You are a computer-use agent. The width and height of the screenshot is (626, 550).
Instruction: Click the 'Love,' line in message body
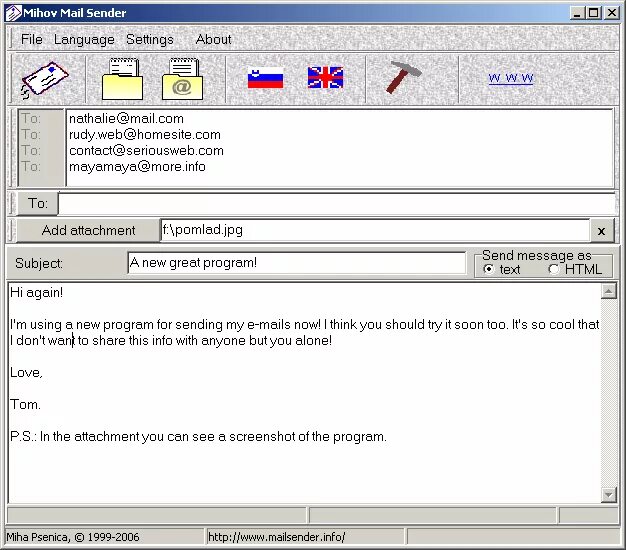[26, 372]
